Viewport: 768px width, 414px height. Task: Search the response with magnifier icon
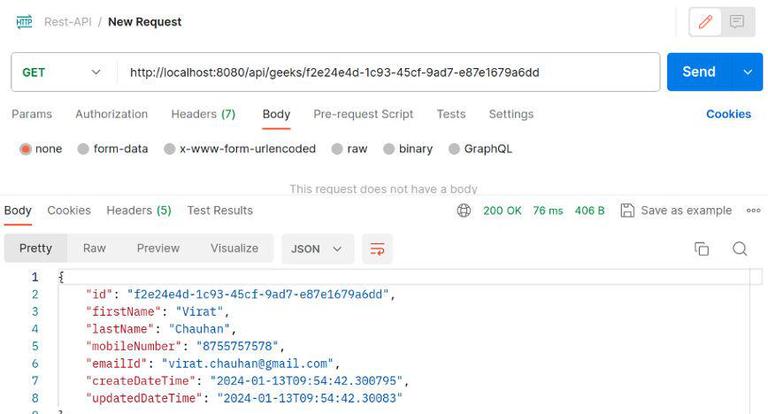tap(739, 249)
